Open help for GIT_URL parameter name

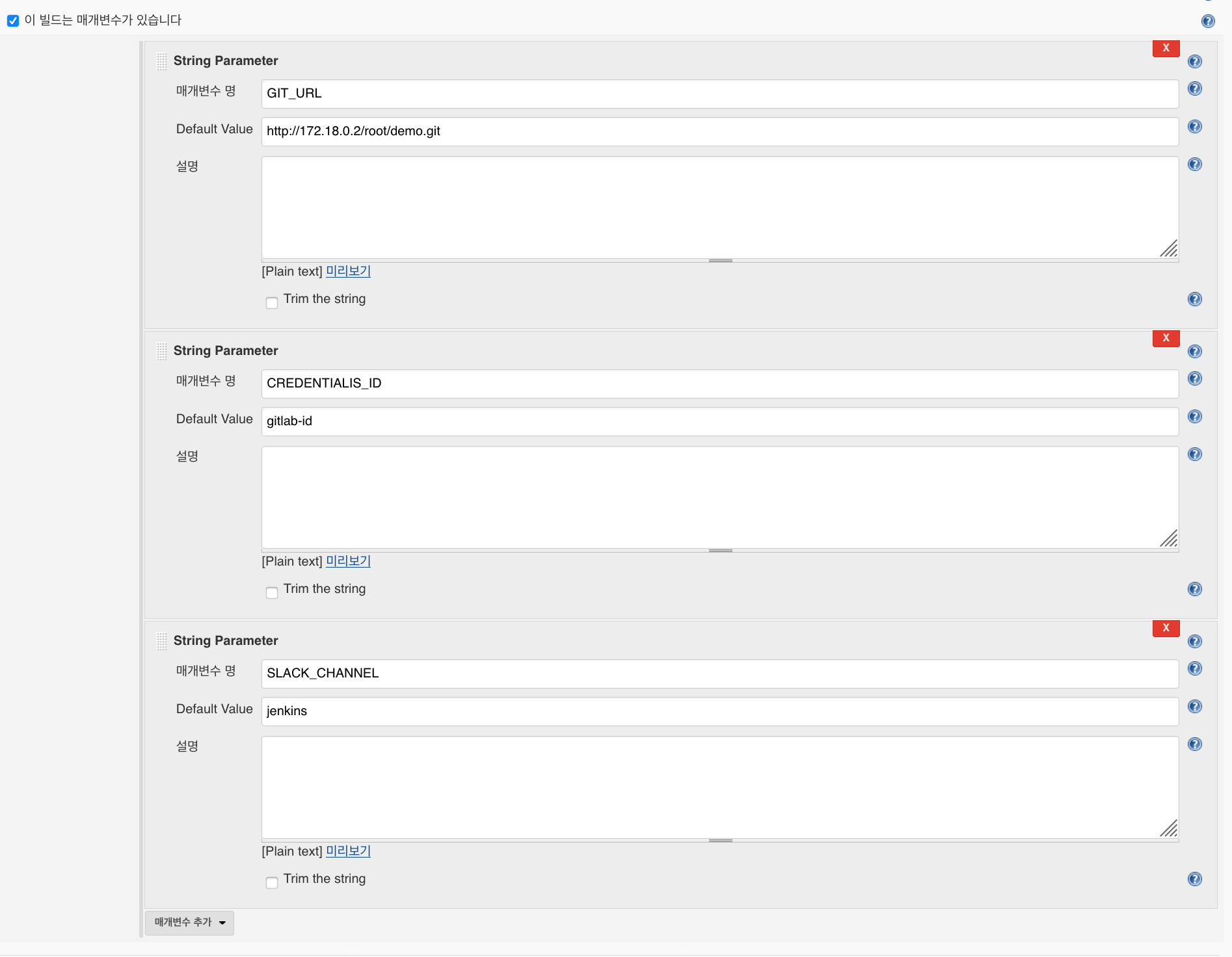click(x=1195, y=89)
